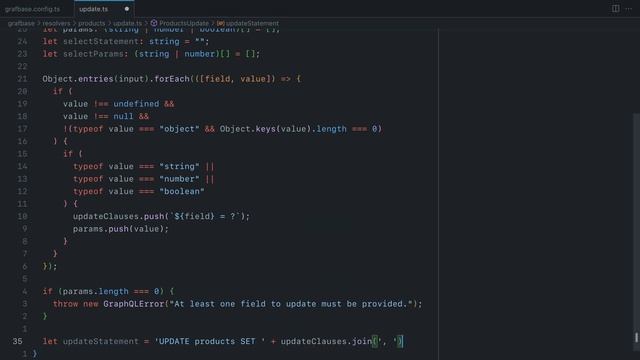Click the updateStatement variable symbol icon
The height and width of the screenshot is (360, 640).
220,23
